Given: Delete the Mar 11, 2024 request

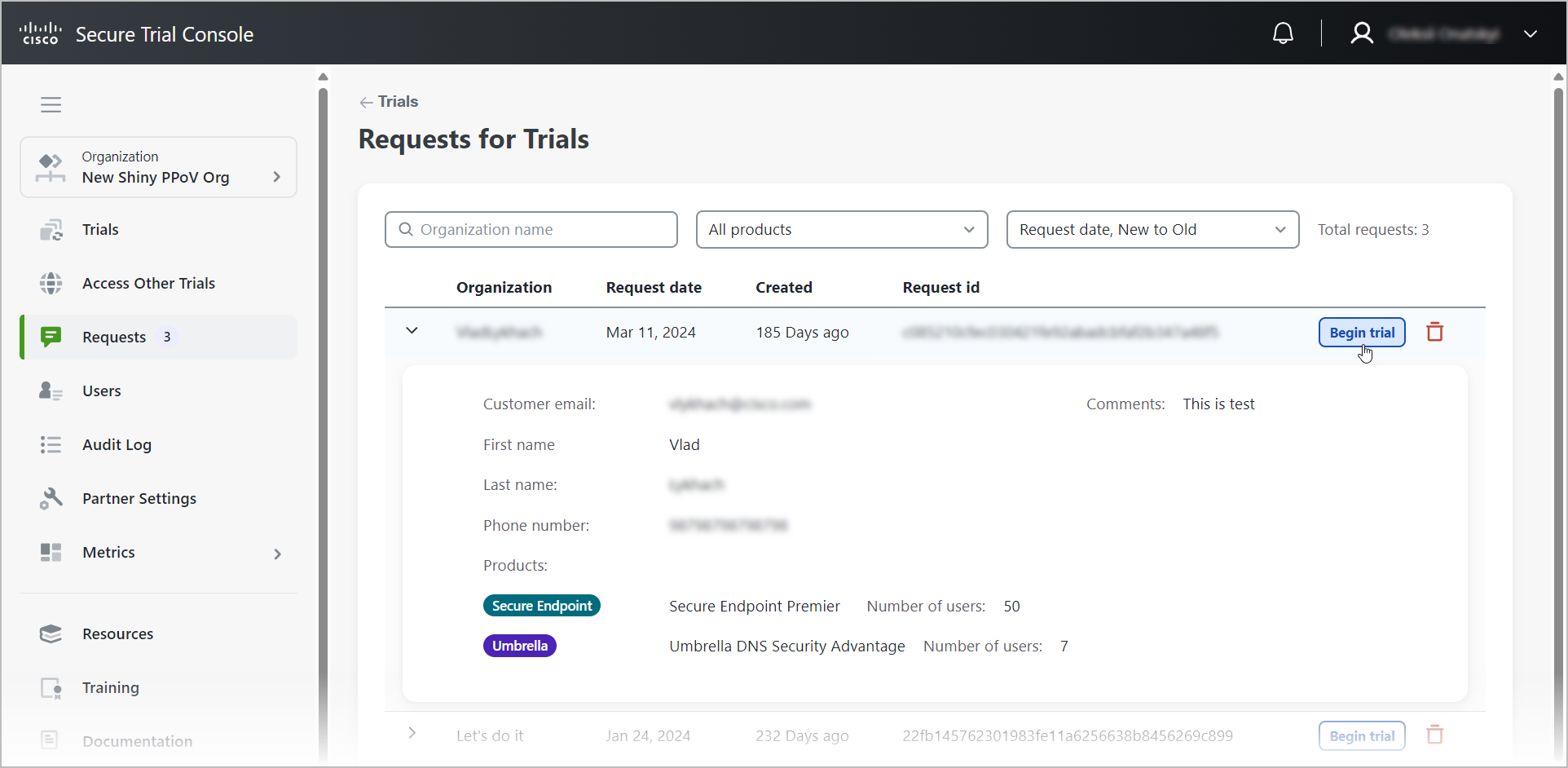Looking at the screenshot, I should click(x=1435, y=332).
